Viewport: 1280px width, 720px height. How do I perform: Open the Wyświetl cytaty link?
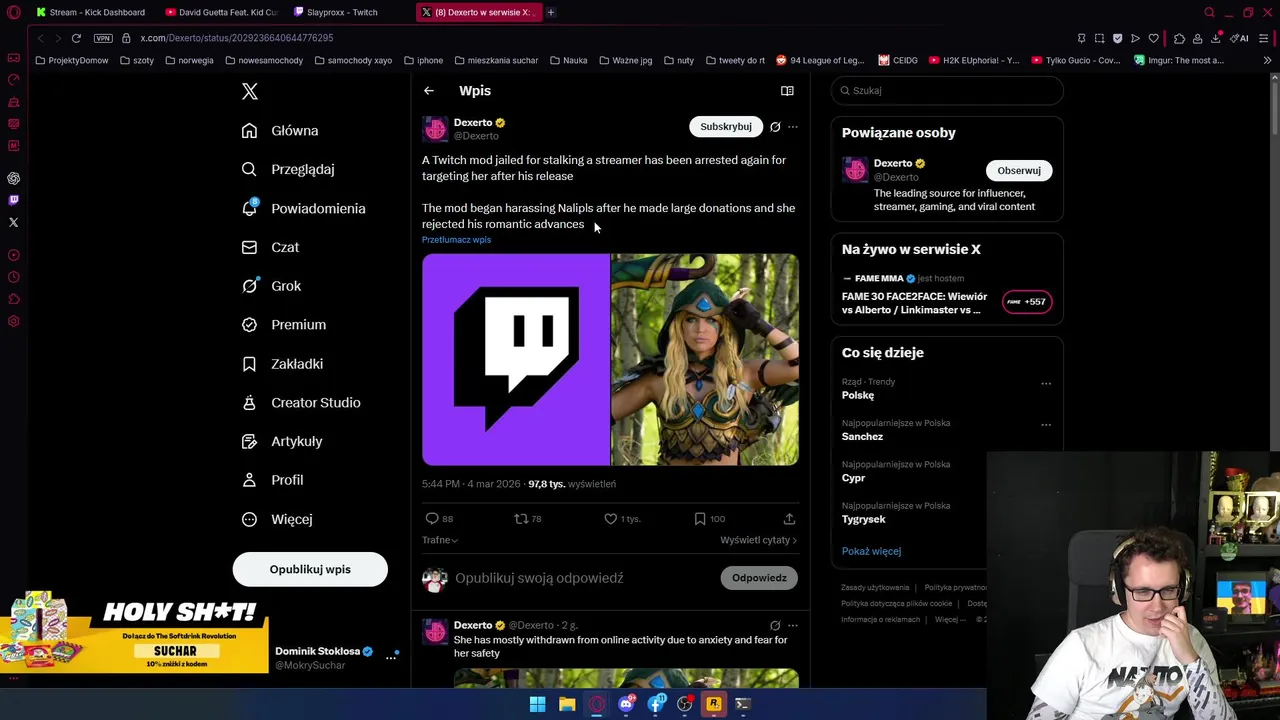758,540
